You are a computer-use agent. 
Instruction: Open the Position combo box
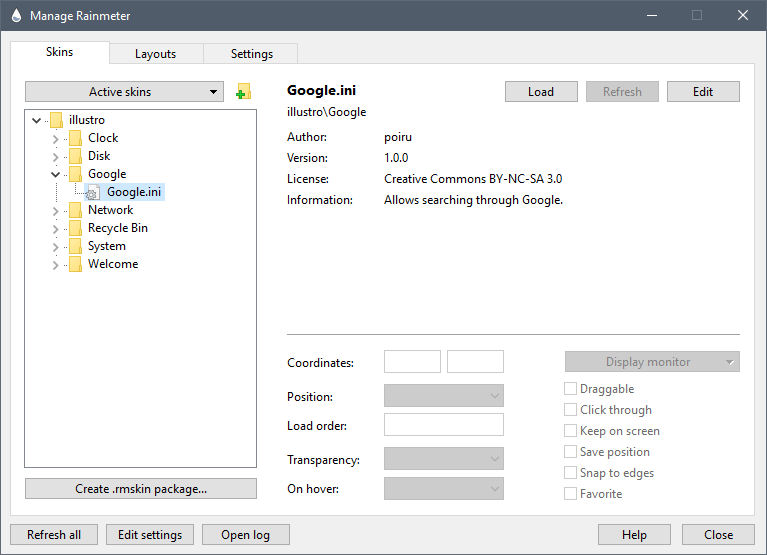(x=444, y=396)
